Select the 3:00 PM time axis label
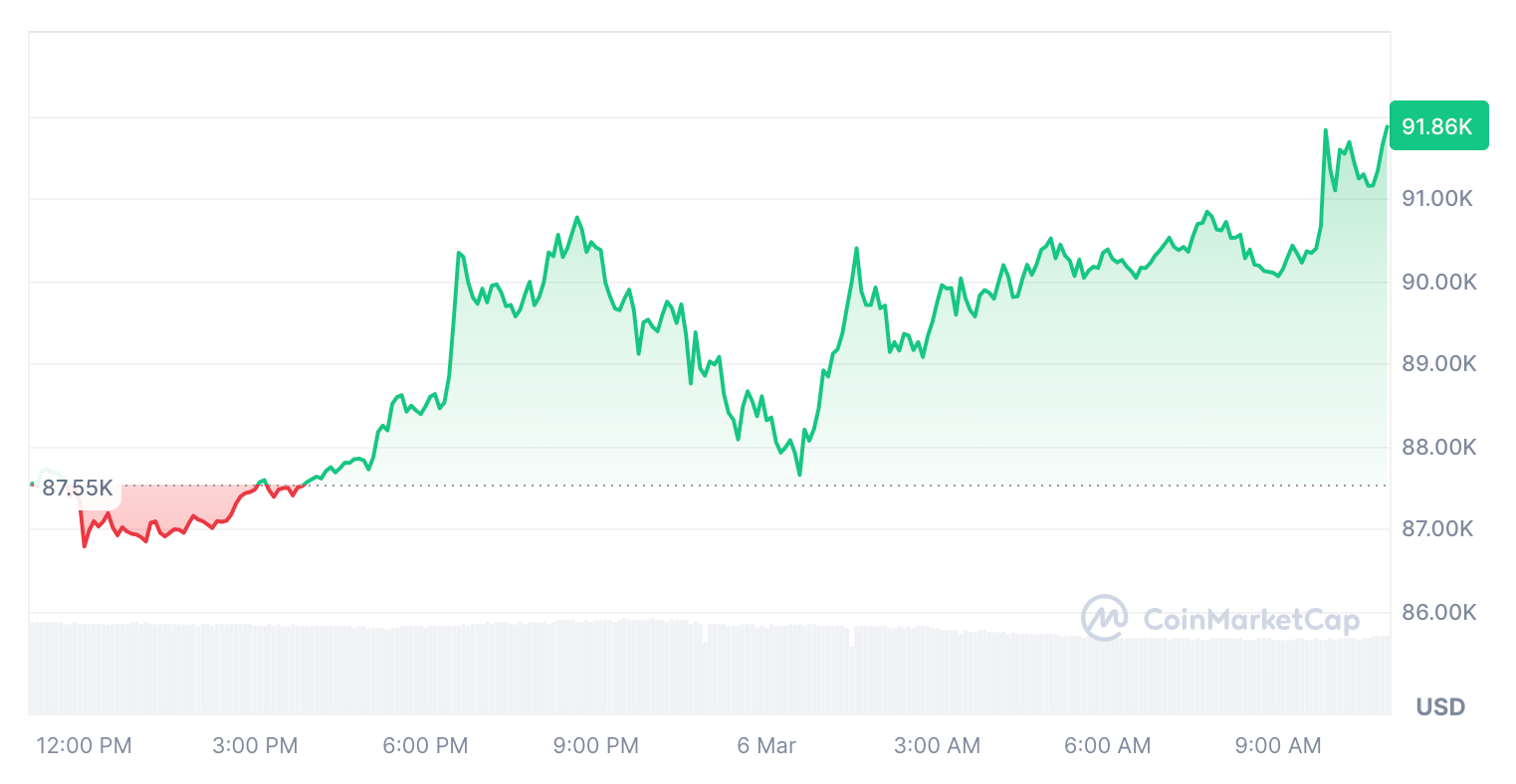The image size is (1516, 784). pos(255,745)
